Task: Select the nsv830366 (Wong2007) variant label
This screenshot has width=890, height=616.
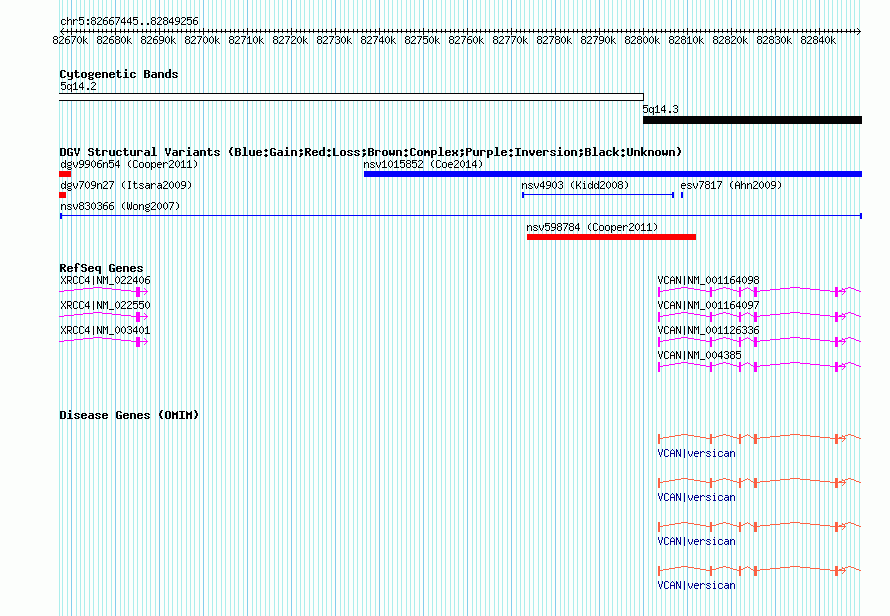Action: 120,206
